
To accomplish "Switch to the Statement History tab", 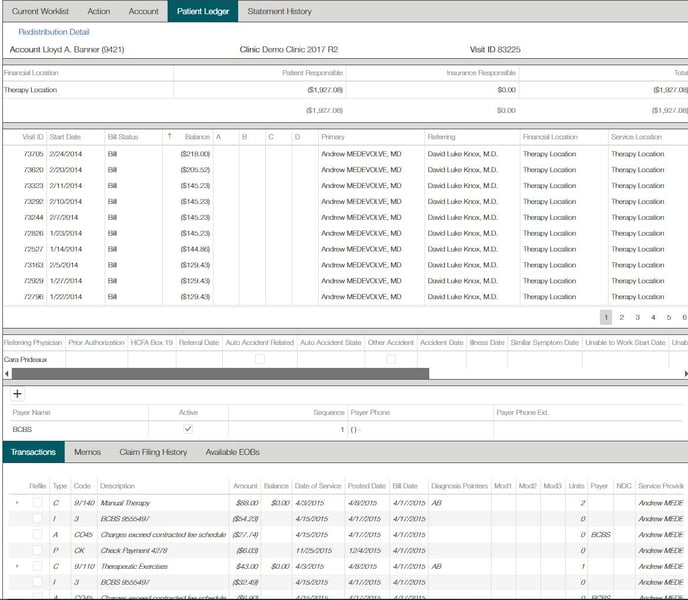I will click(x=279, y=11).
